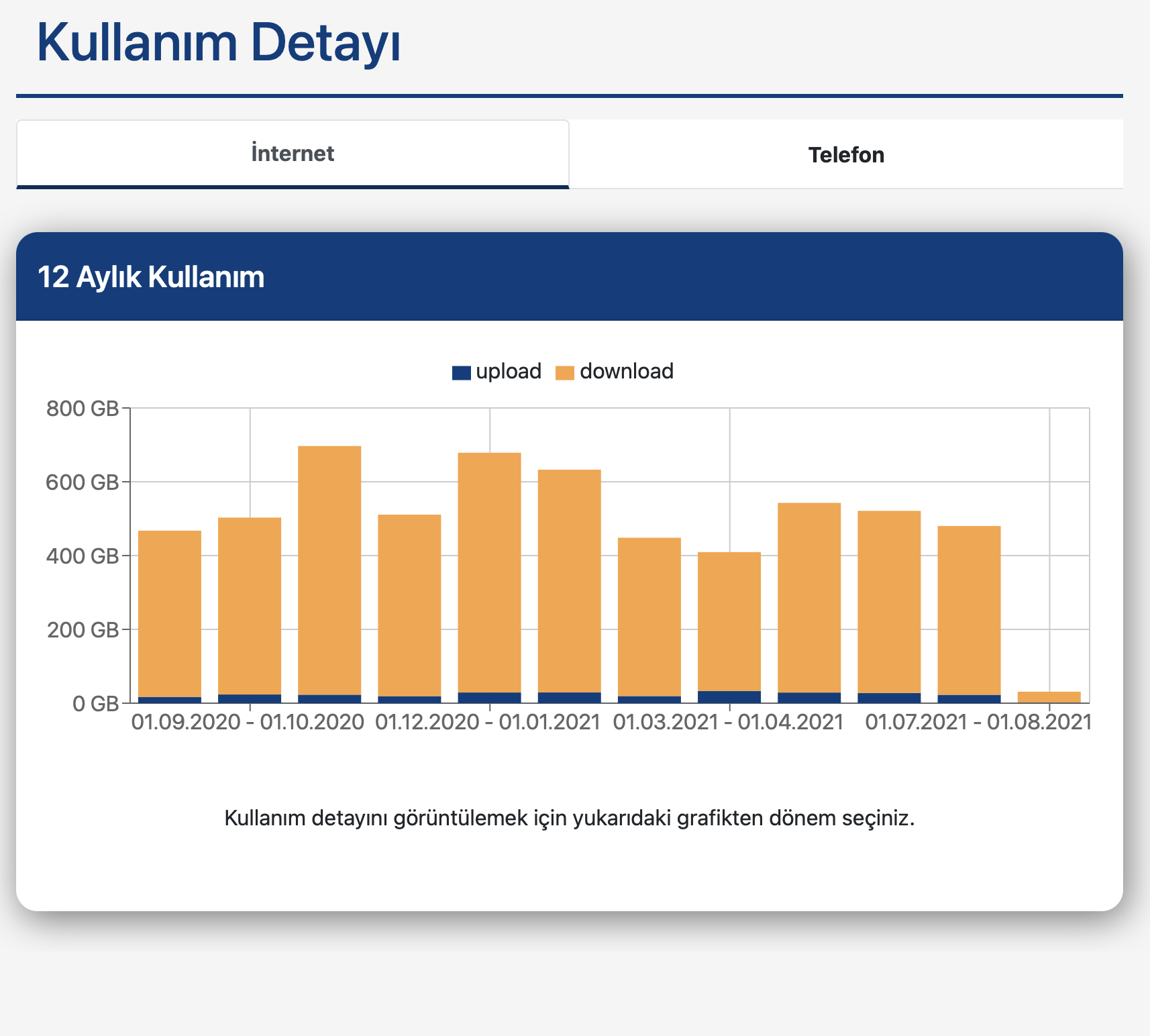The width and height of the screenshot is (1150, 1036).
Task: Click the 01.09.2020 - 01.10.2020 axis label
Action: [x=248, y=722]
